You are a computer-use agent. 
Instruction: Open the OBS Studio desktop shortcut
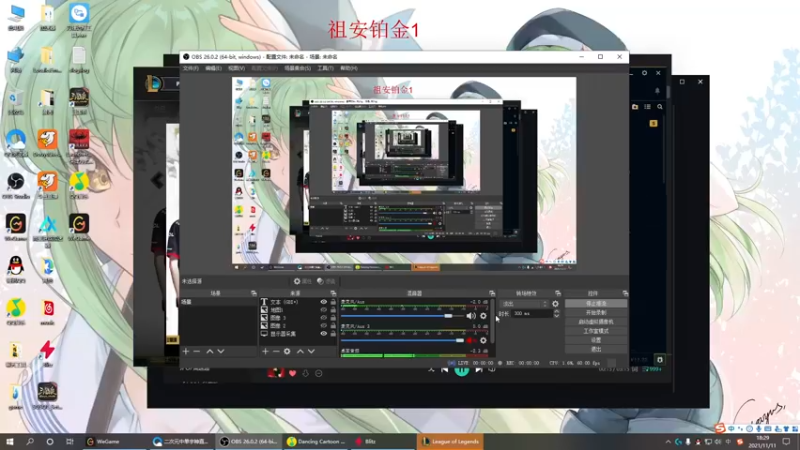16,186
